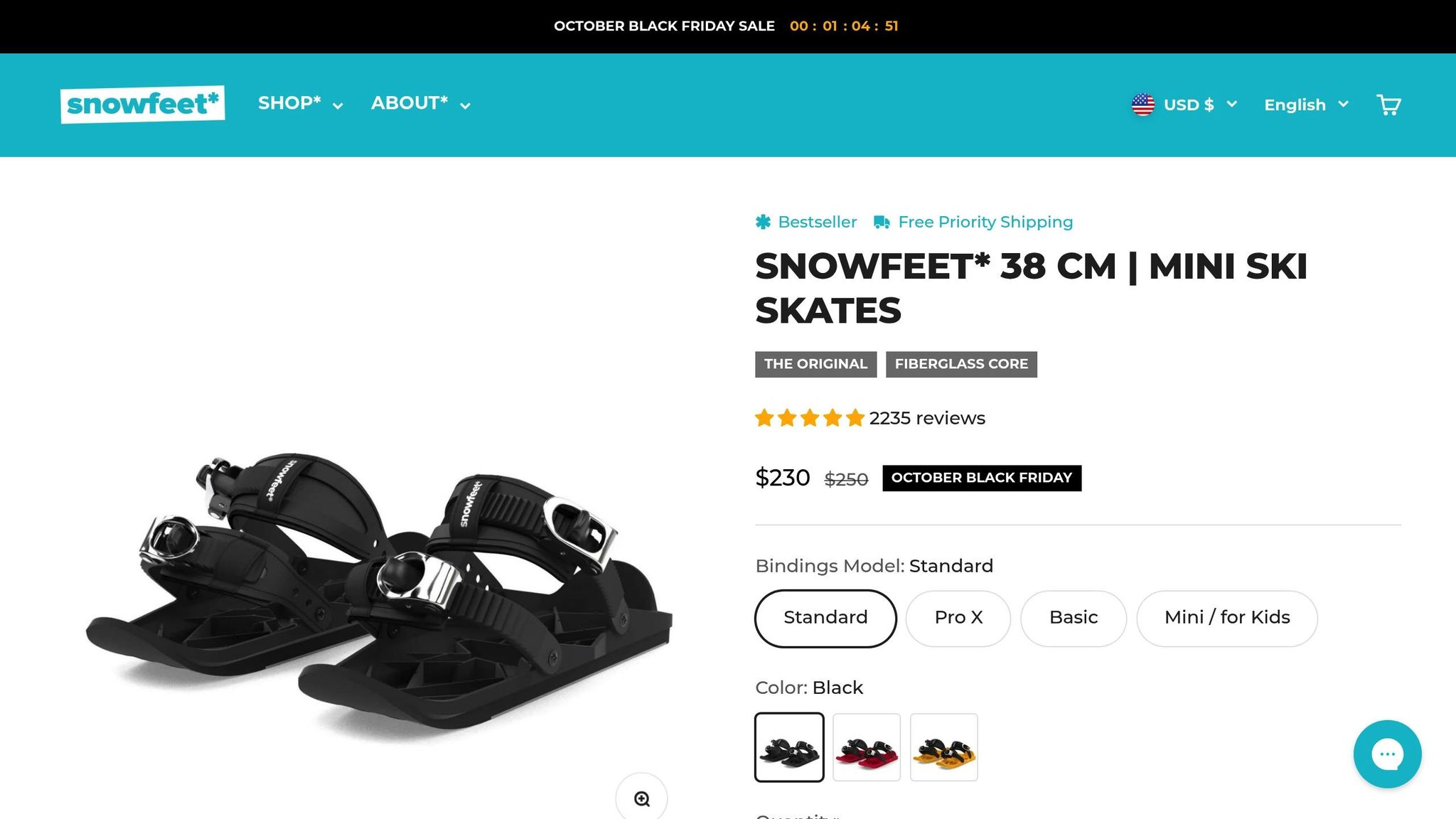The image size is (1456, 819).
Task: Open the chat support bubble
Action: point(1387,754)
